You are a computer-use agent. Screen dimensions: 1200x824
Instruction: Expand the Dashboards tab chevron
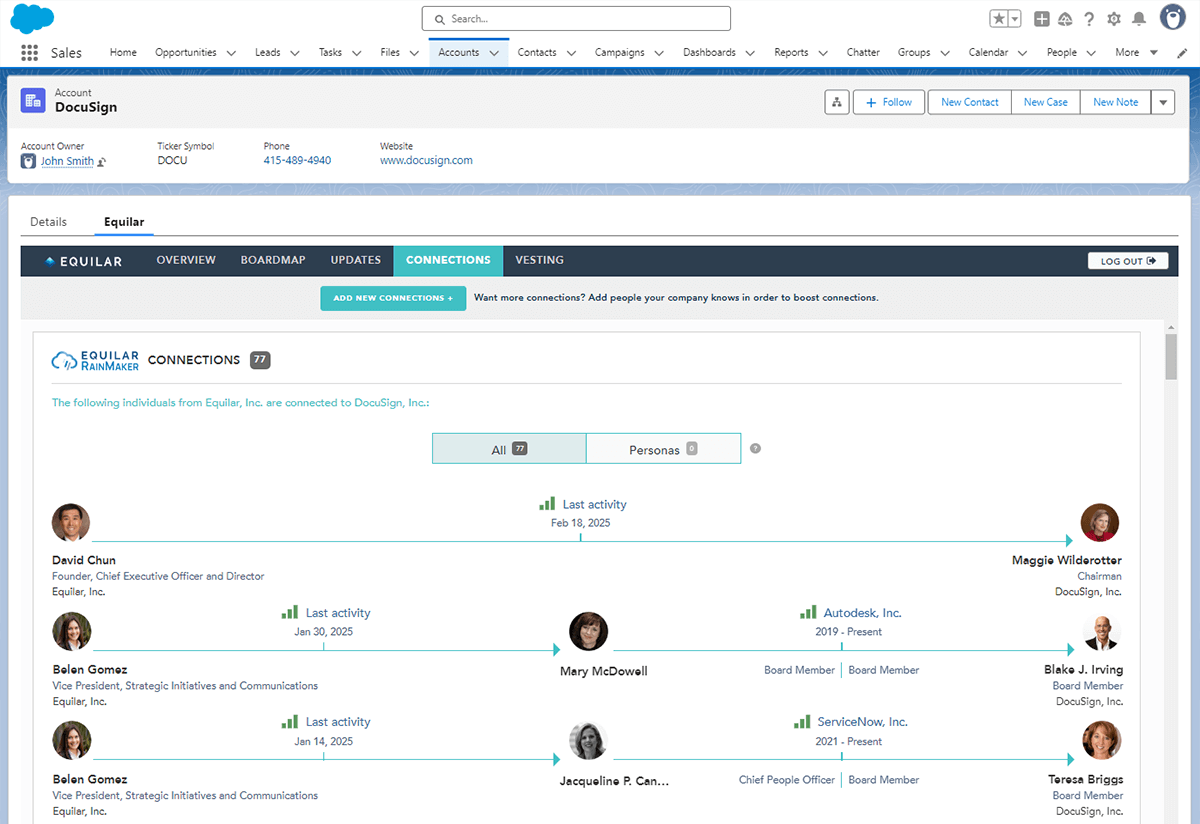pos(750,53)
